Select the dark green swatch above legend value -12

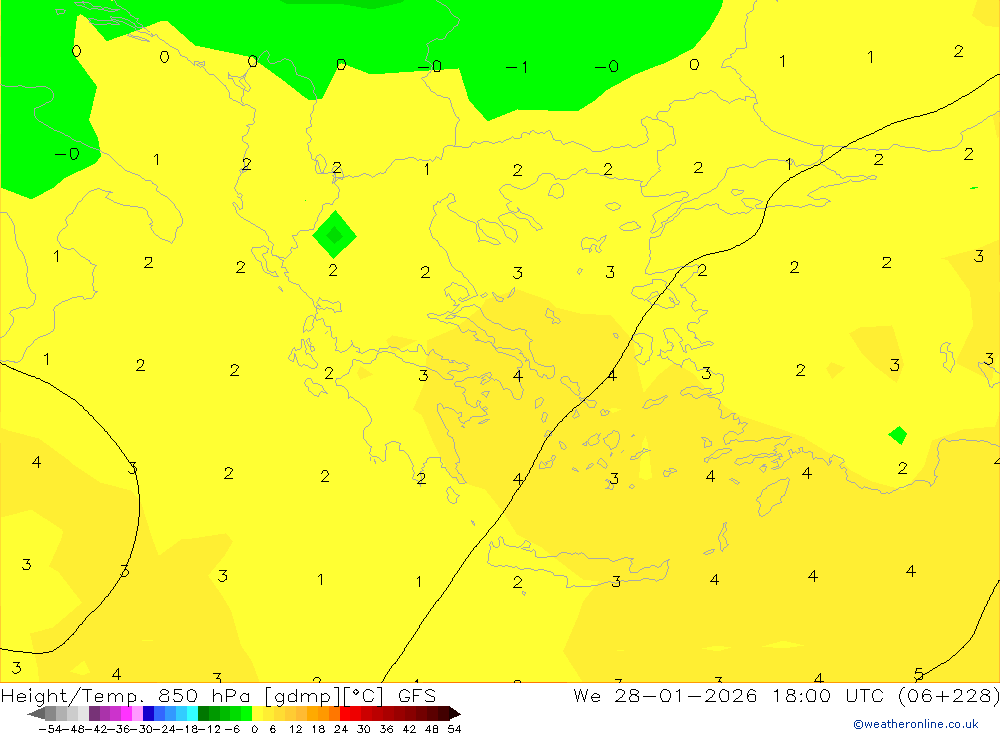203,714
